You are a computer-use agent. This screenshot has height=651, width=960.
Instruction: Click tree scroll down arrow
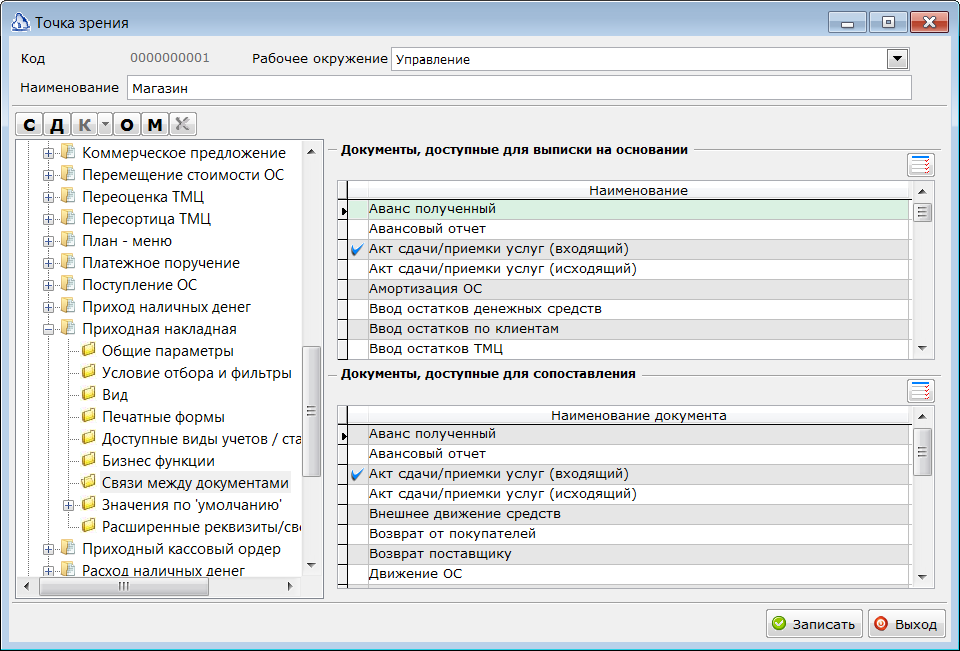[311, 565]
